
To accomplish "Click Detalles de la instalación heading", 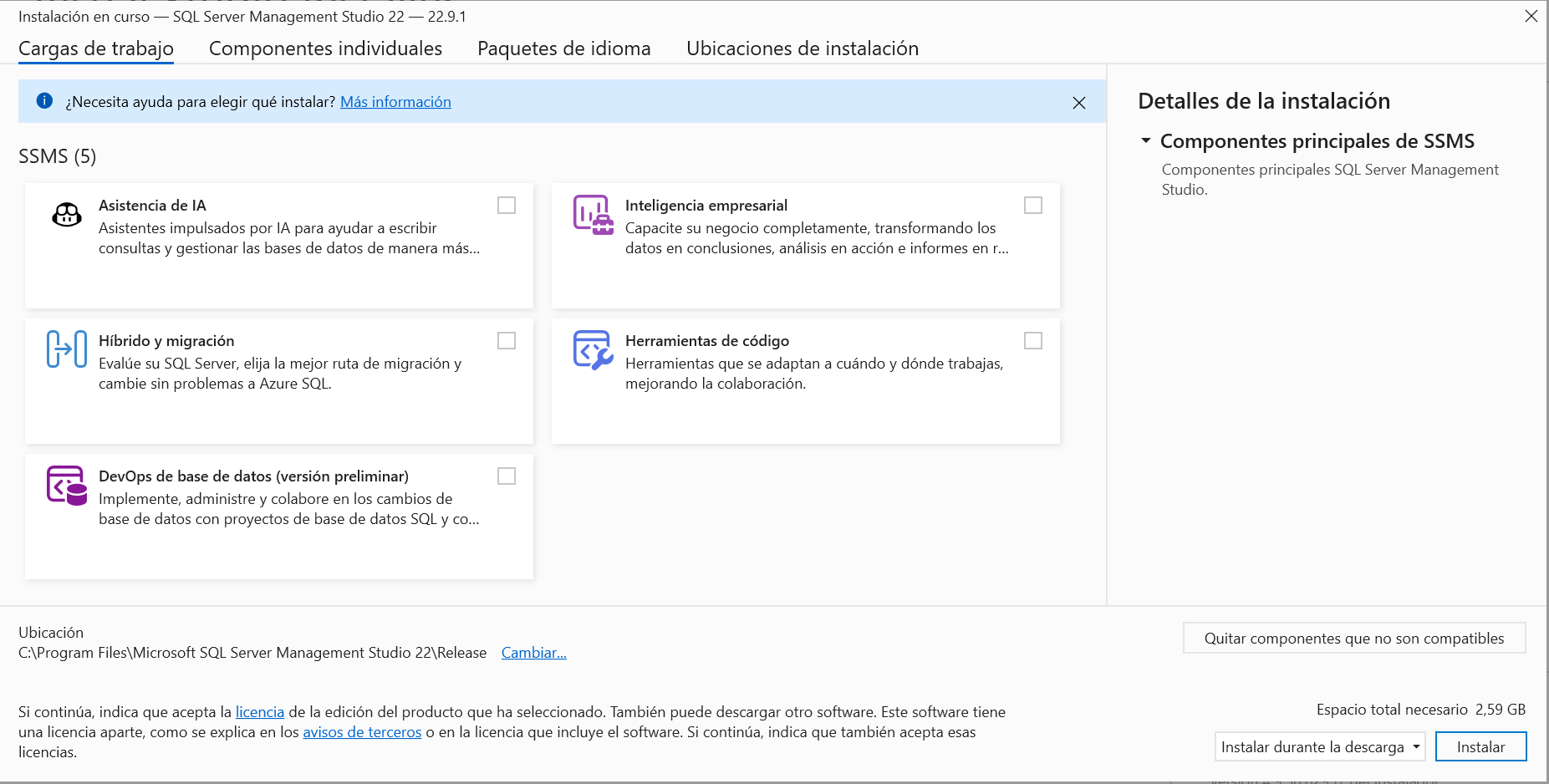I will click(1264, 101).
